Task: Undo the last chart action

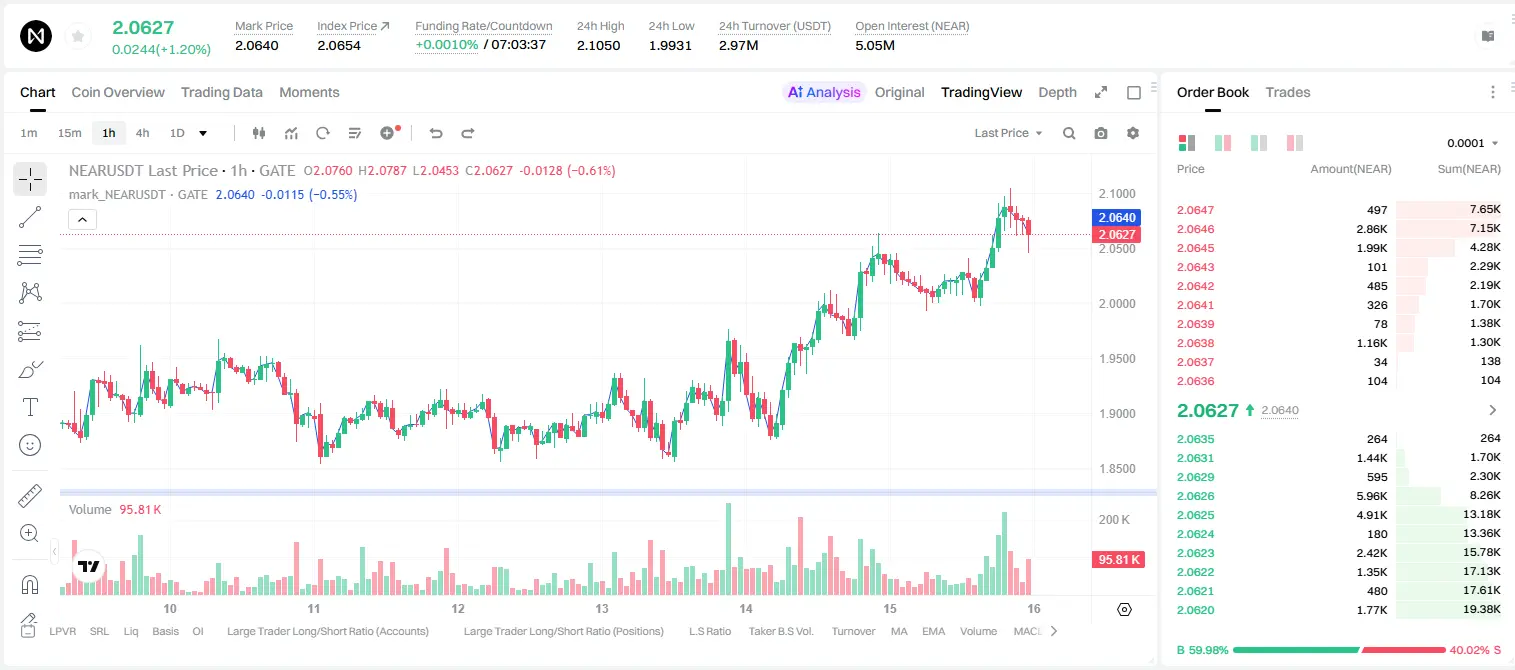Action: pyautogui.click(x=436, y=133)
